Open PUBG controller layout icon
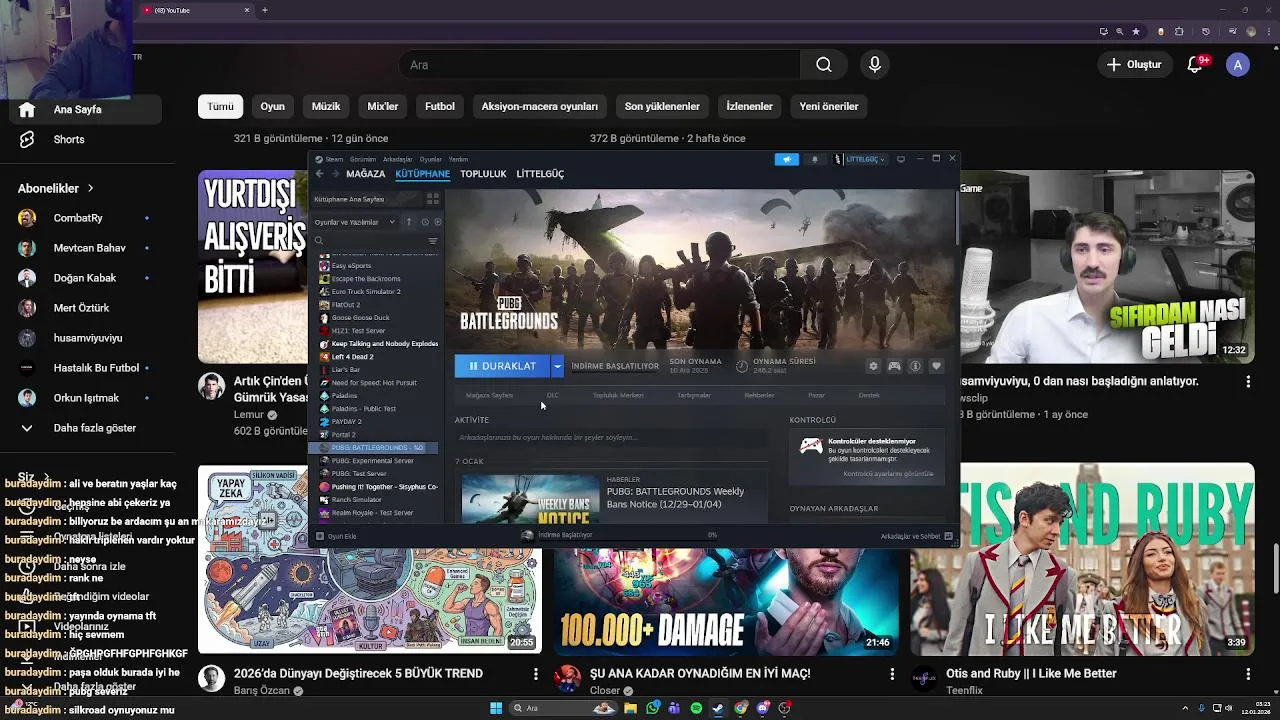 (x=894, y=366)
